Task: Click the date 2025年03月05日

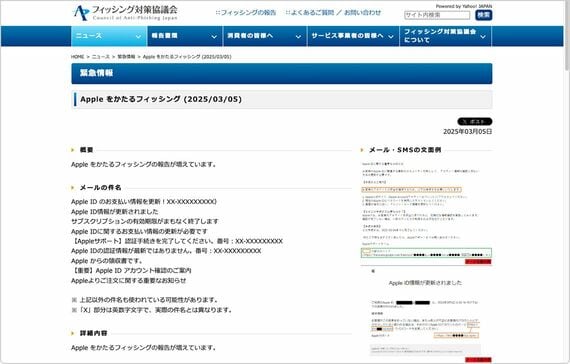Action: click(x=467, y=132)
